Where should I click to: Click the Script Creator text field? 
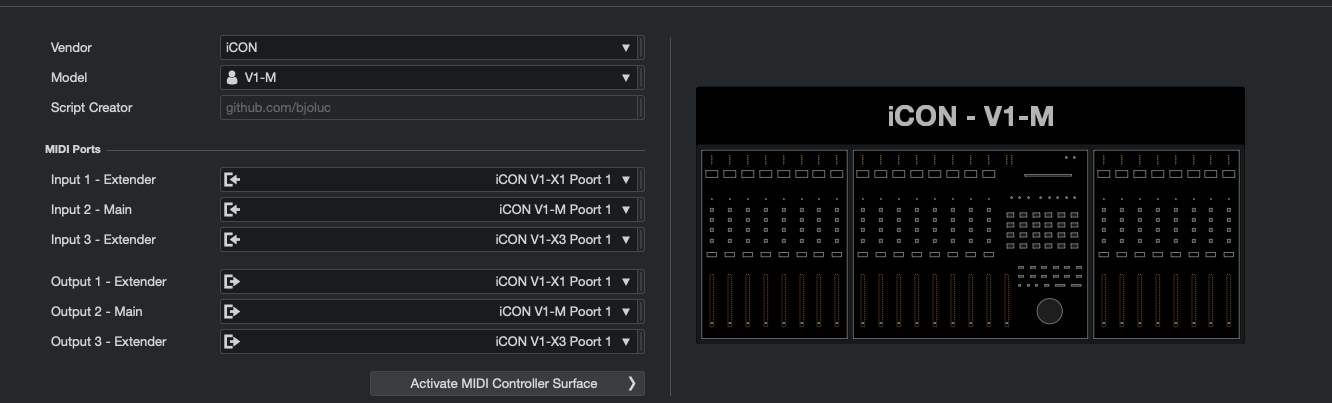[x=428, y=108]
